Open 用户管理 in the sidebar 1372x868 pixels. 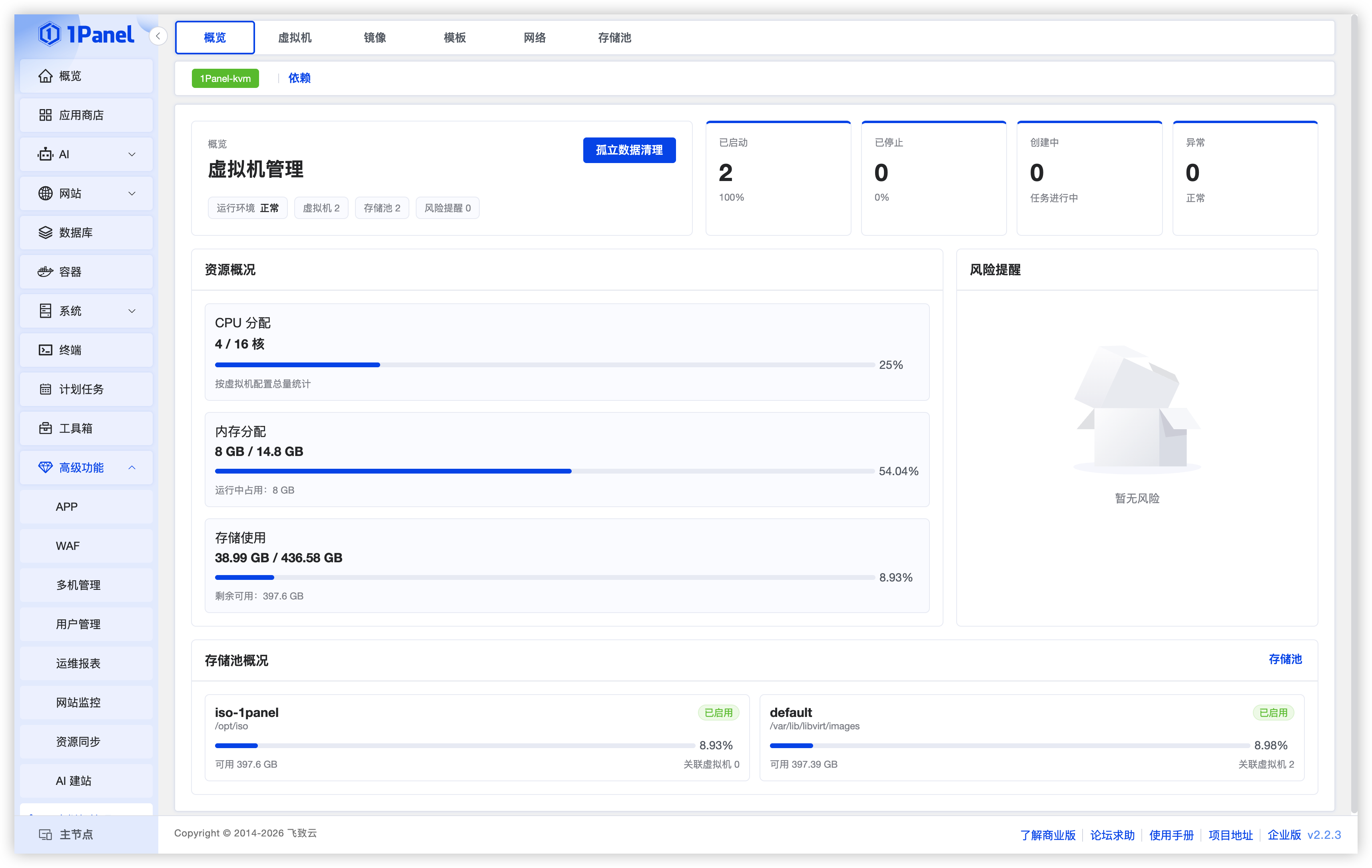(x=86, y=624)
